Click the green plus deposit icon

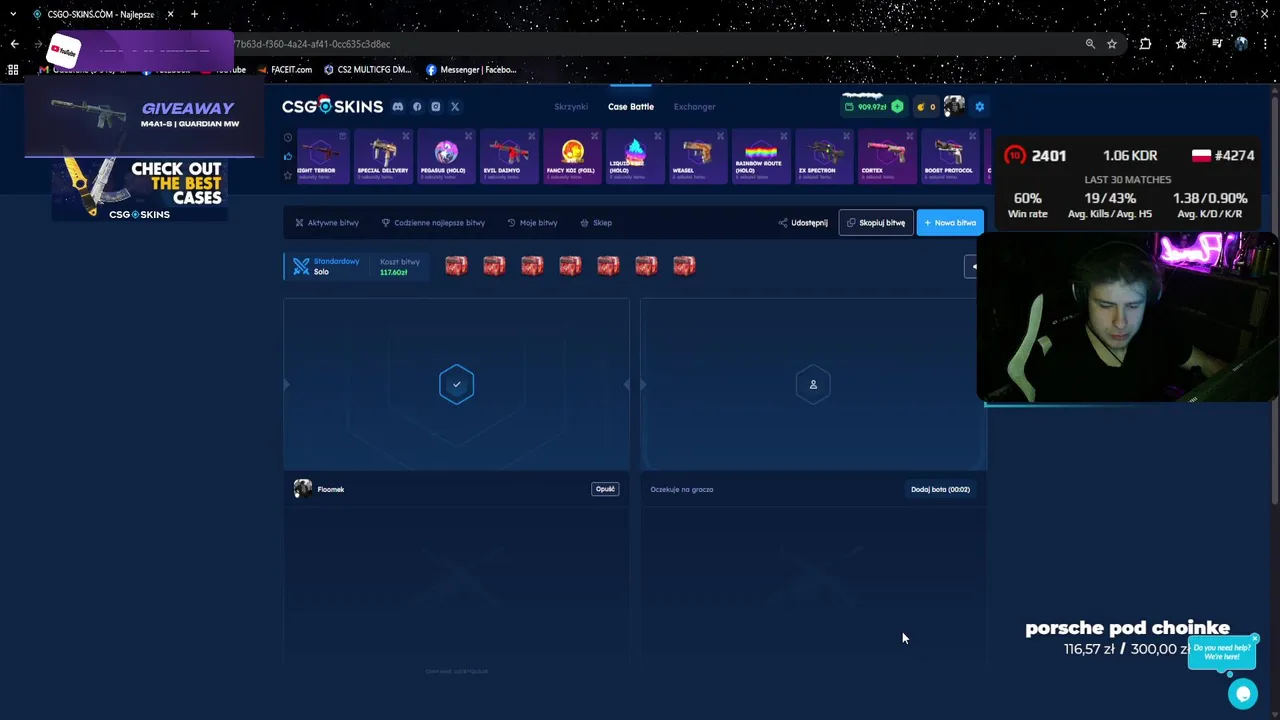point(897,106)
